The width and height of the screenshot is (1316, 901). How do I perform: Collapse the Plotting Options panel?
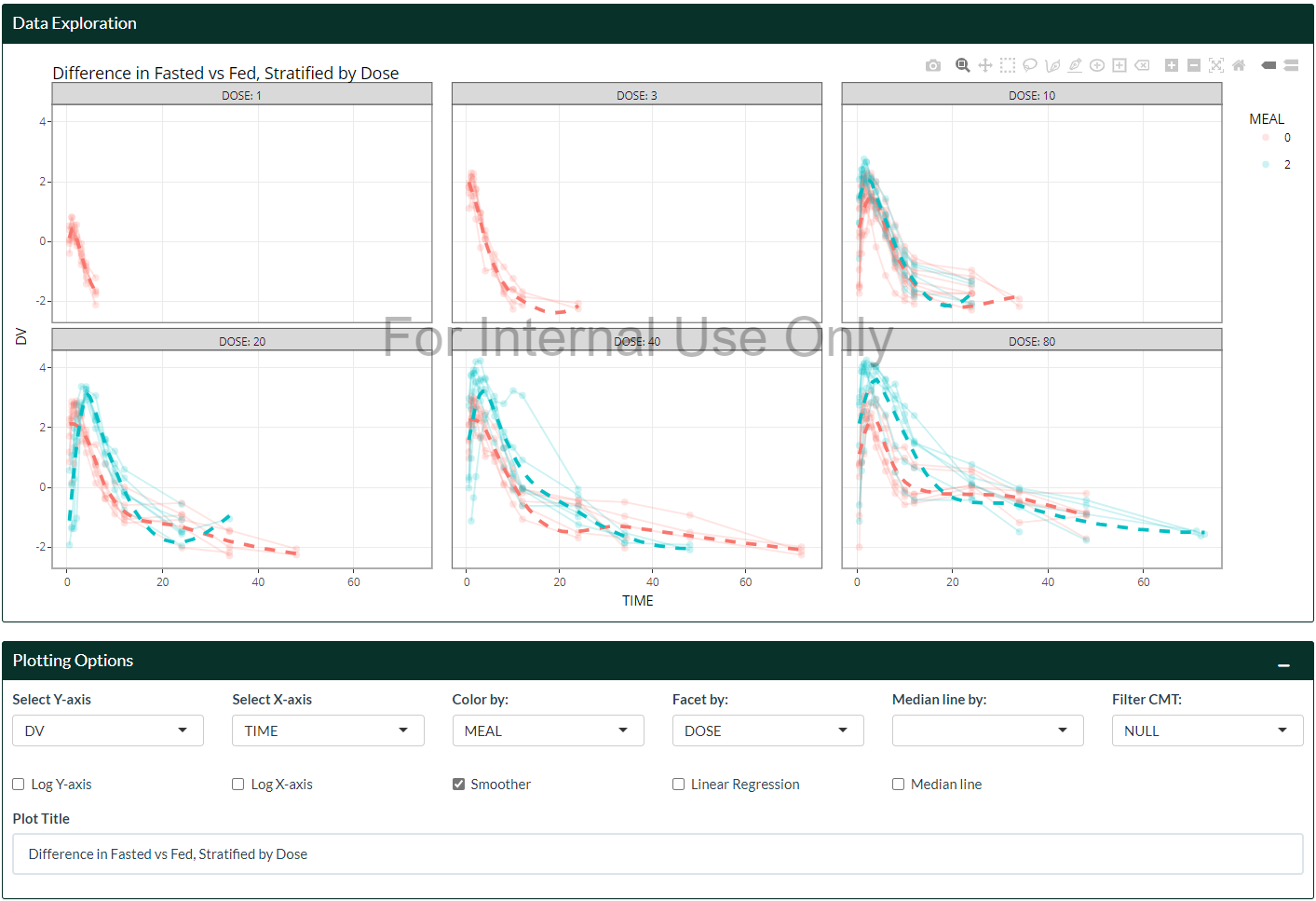1283,664
